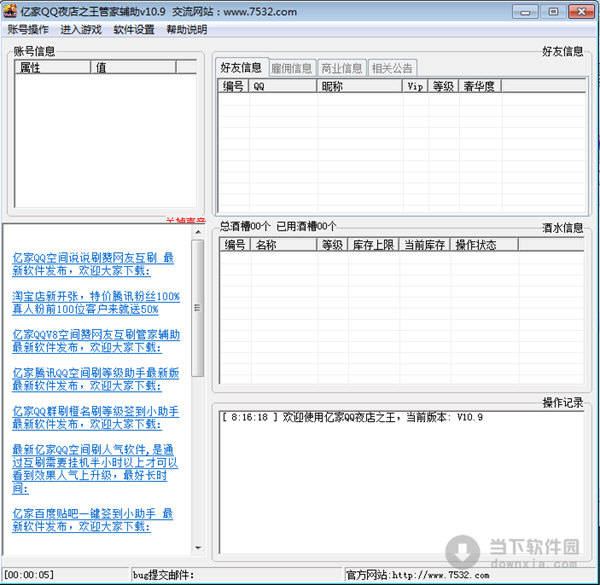Viewport: 600px width, 585px height.
Task: Open link 亿家百度贴吧一键签到小助手
Action: (93, 520)
